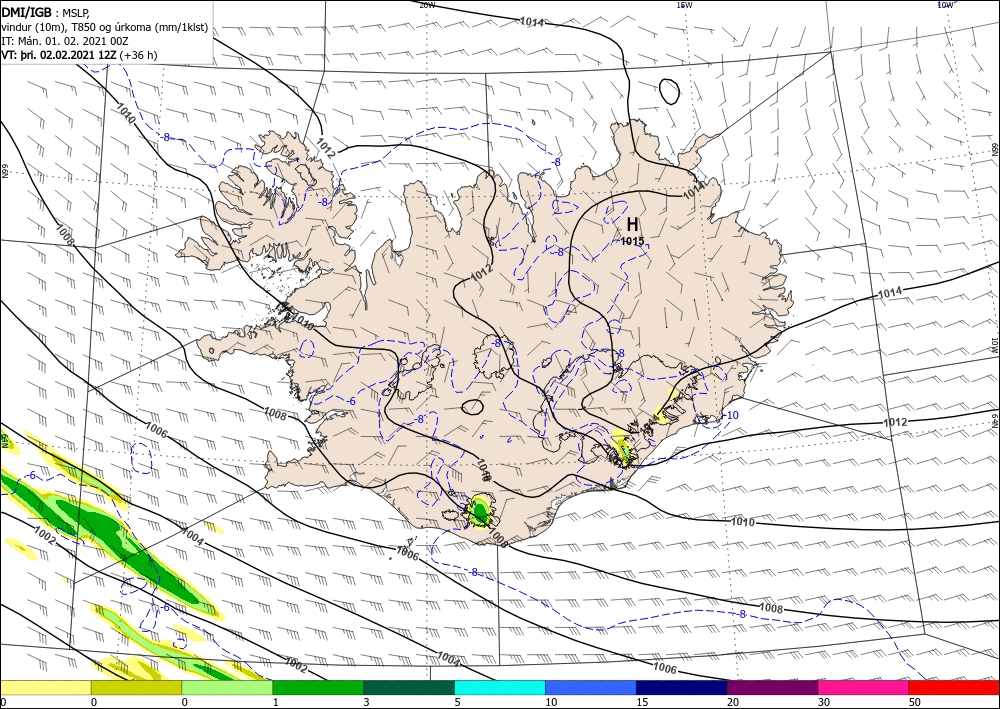Click legend value '50'
Image resolution: width=1000 pixels, height=709 pixels.
point(915,702)
